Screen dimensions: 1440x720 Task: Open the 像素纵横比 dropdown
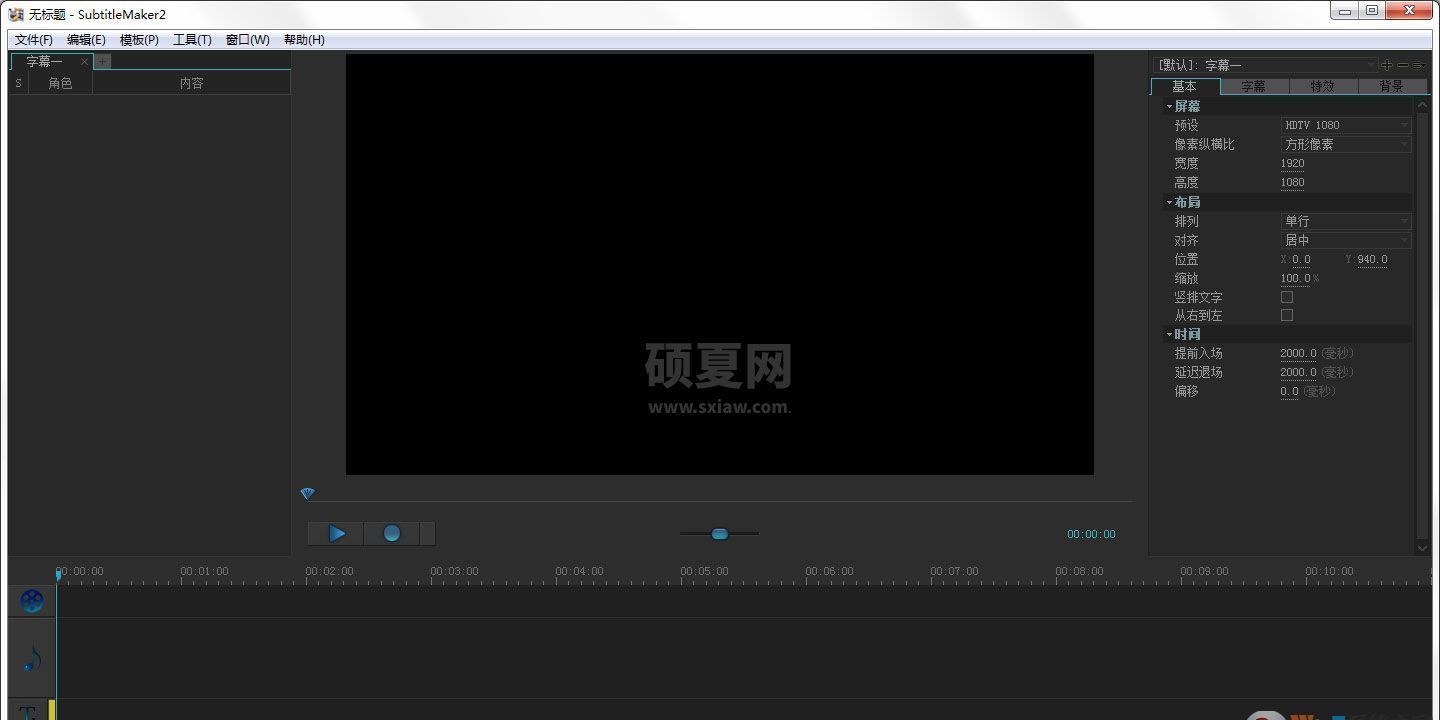click(x=1346, y=144)
